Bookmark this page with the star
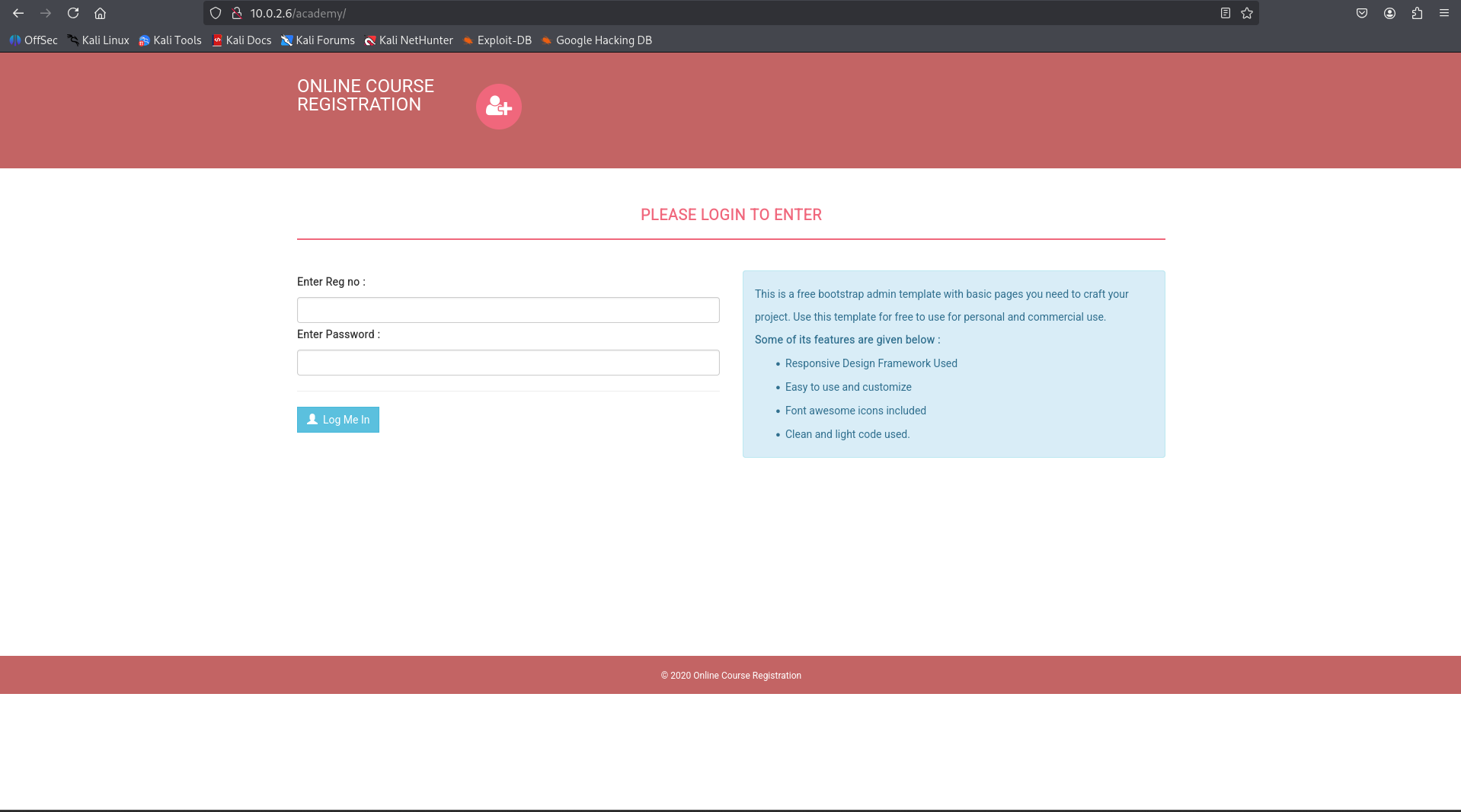The image size is (1461, 812). point(1247,13)
